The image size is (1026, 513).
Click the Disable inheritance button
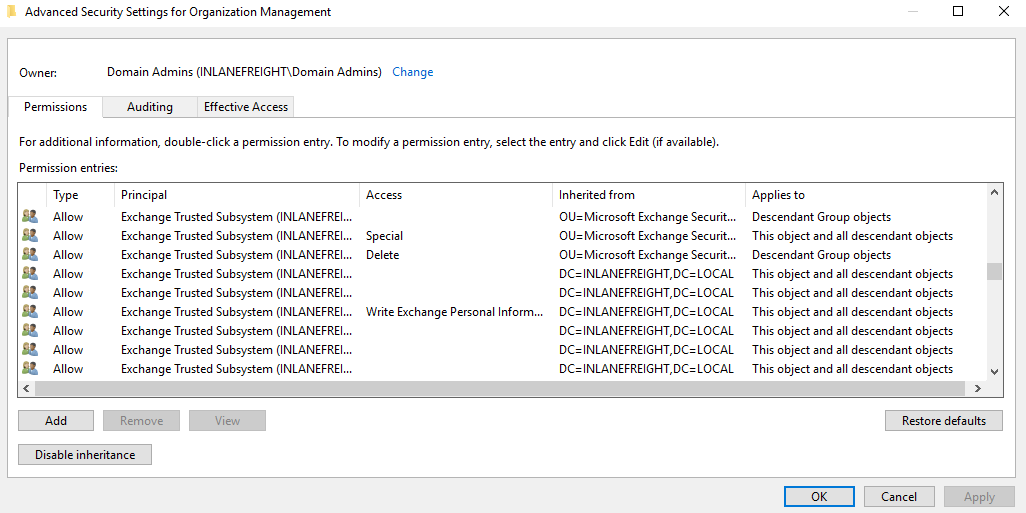tap(84, 455)
